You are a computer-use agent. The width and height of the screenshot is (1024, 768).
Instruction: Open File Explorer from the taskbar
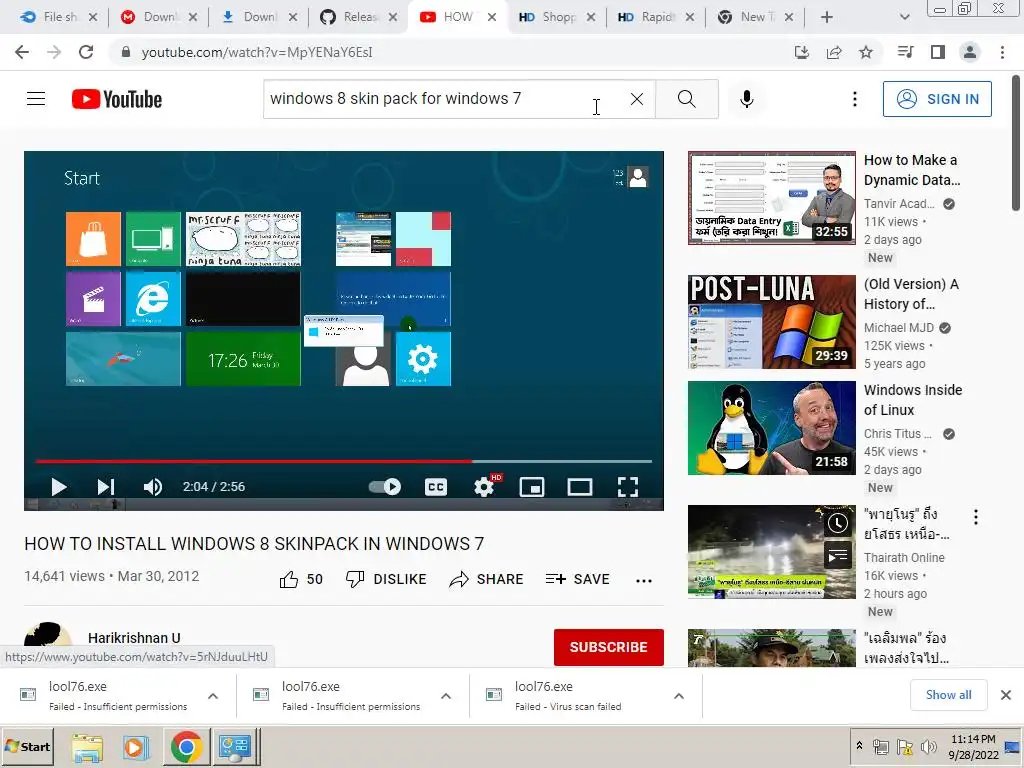[87, 747]
